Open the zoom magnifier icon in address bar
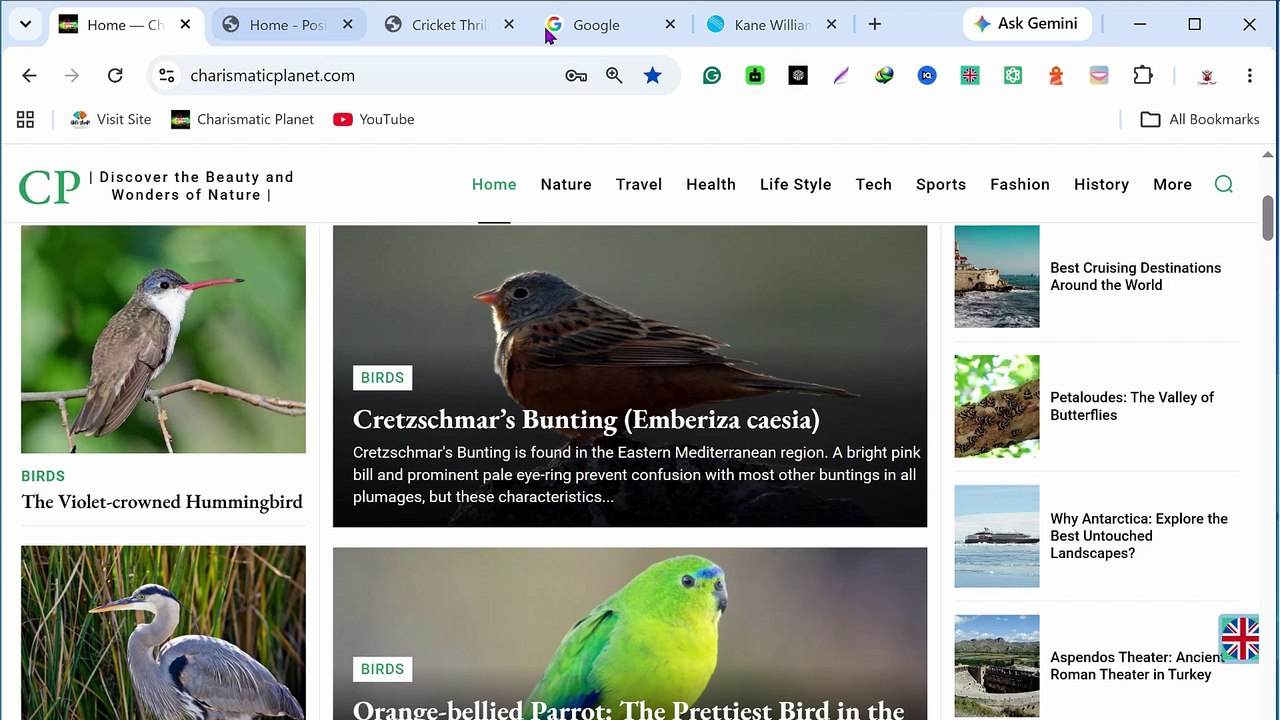This screenshot has height=720, width=1280. pyautogui.click(x=614, y=75)
